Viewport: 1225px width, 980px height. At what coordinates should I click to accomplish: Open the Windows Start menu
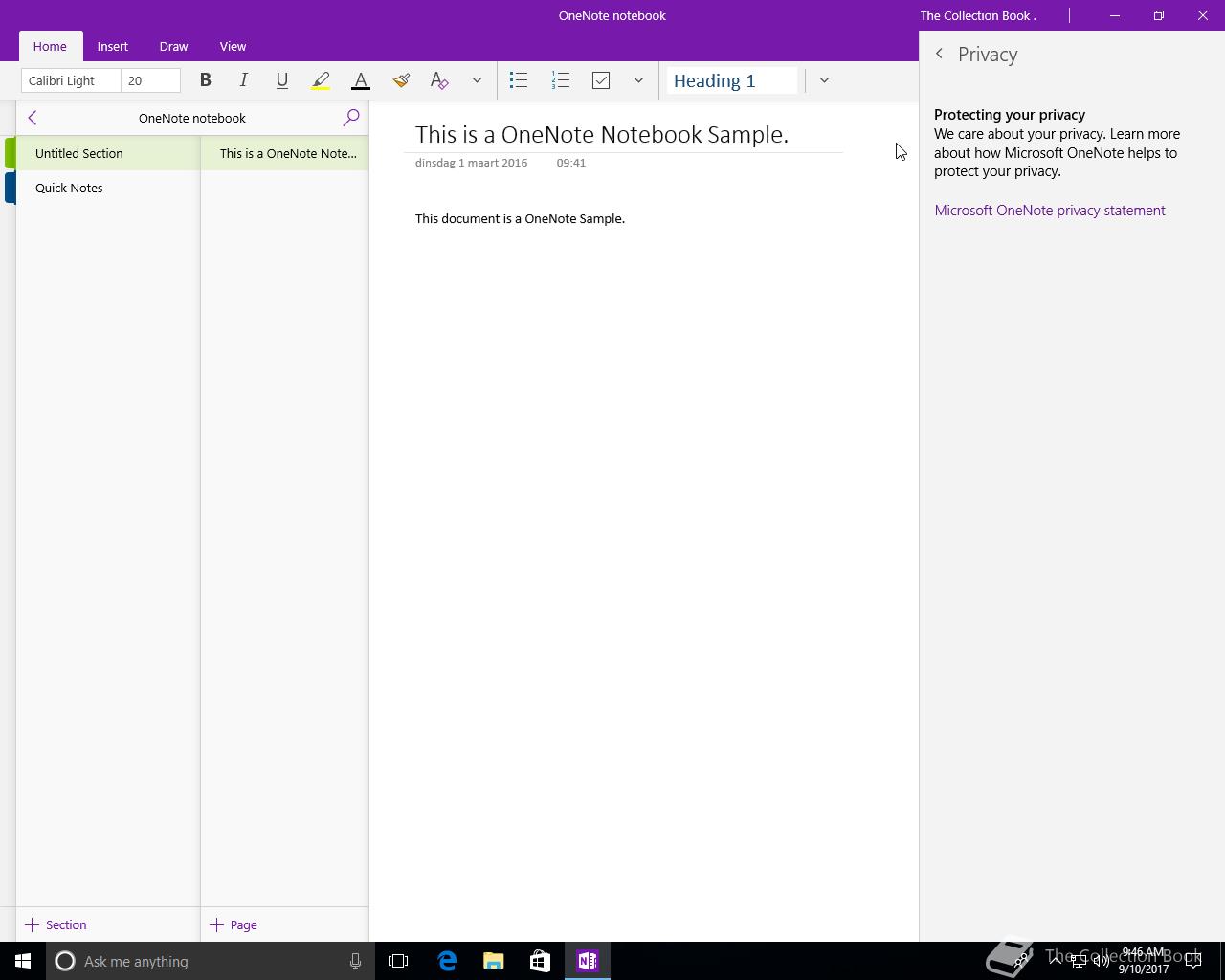pyautogui.click(x=23, y=961)
